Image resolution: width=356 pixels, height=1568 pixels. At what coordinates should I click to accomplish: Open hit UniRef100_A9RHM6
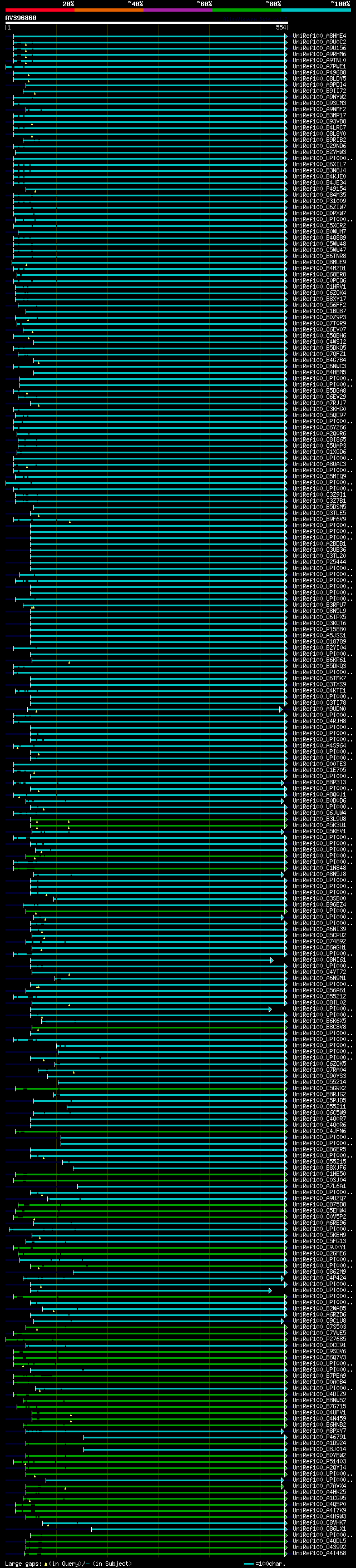click(319, 54)
